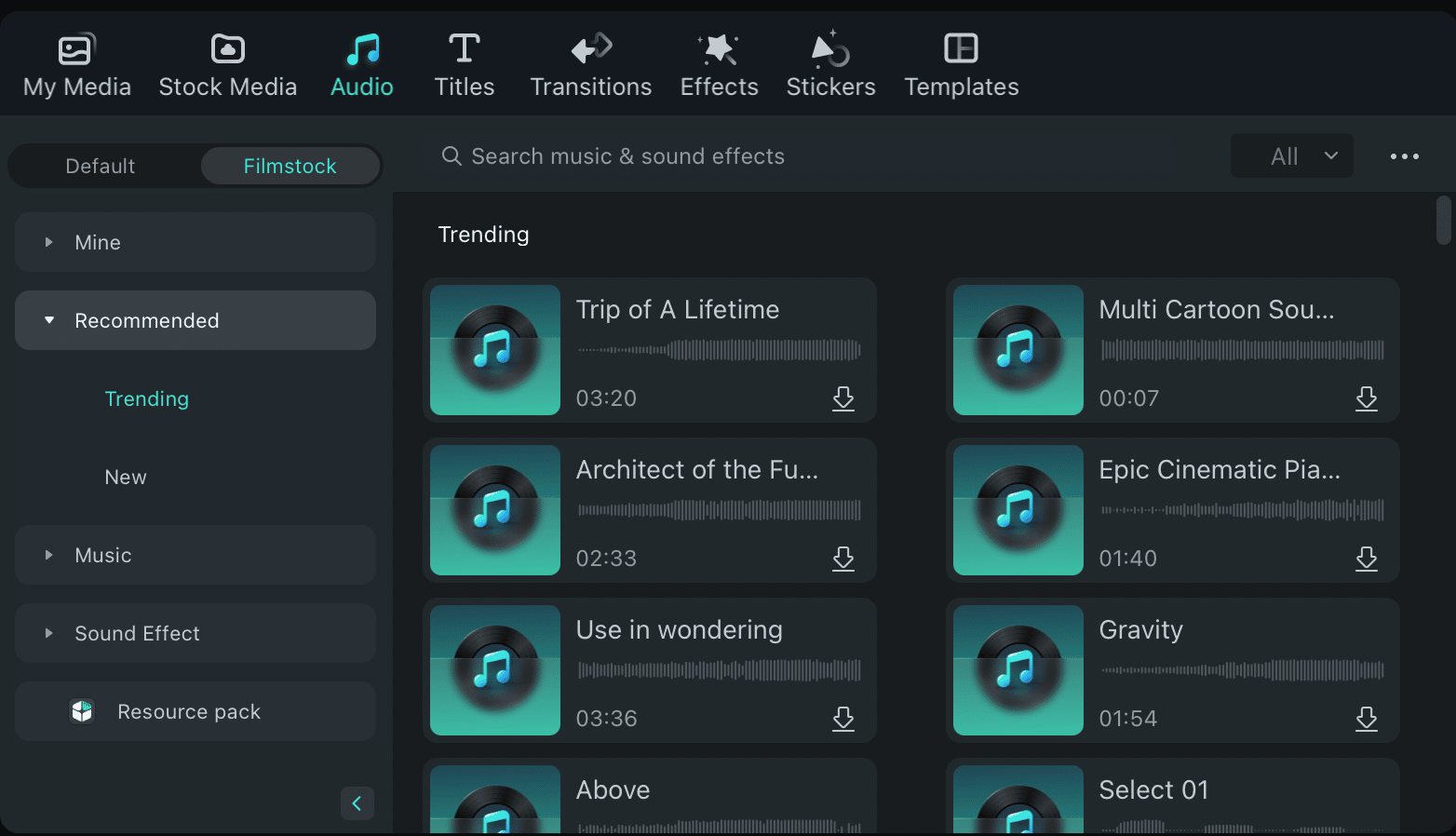Download Multi Cartoon Sound track
Image resolution: width=1456 pixels, height=836 pixels.
click(x=1367, y=398)
